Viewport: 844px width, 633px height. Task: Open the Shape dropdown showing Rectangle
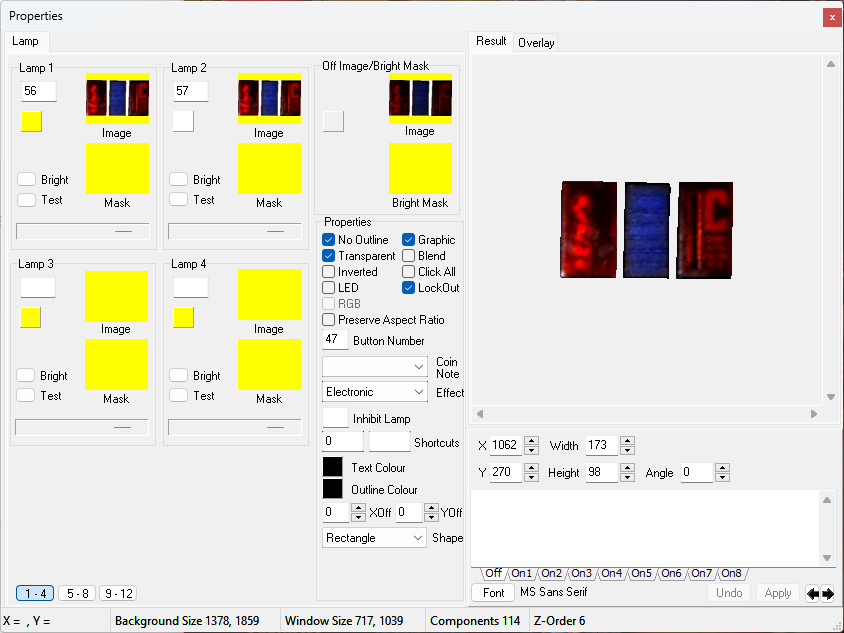[375, 538]
